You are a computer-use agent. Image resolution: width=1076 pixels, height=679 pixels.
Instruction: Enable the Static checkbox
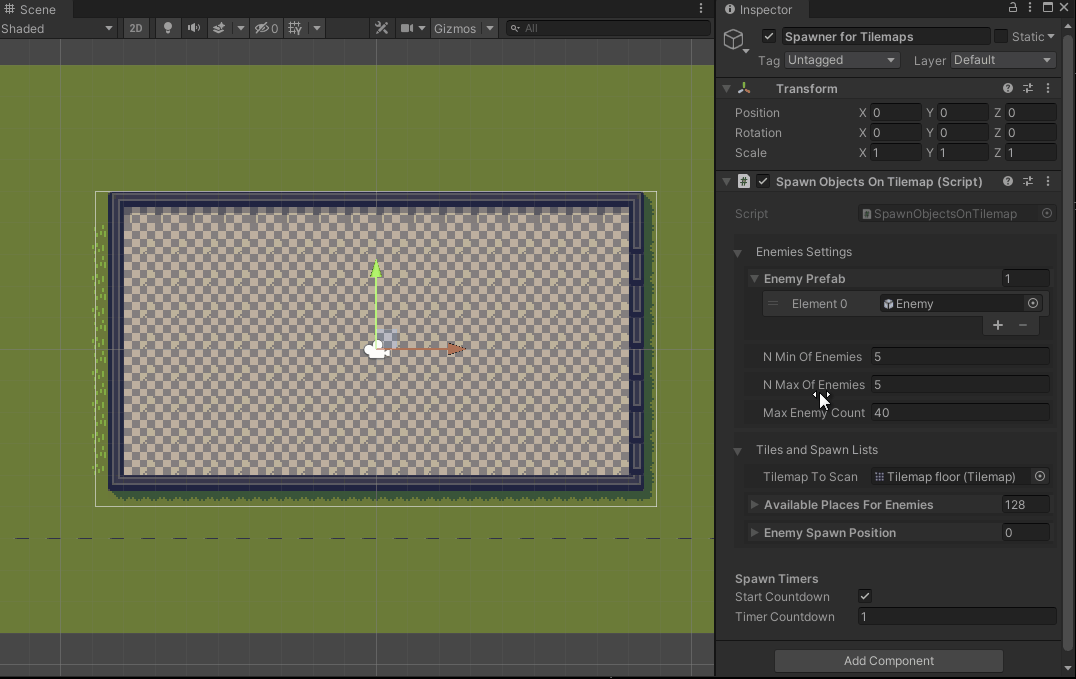coord(1001,36)
